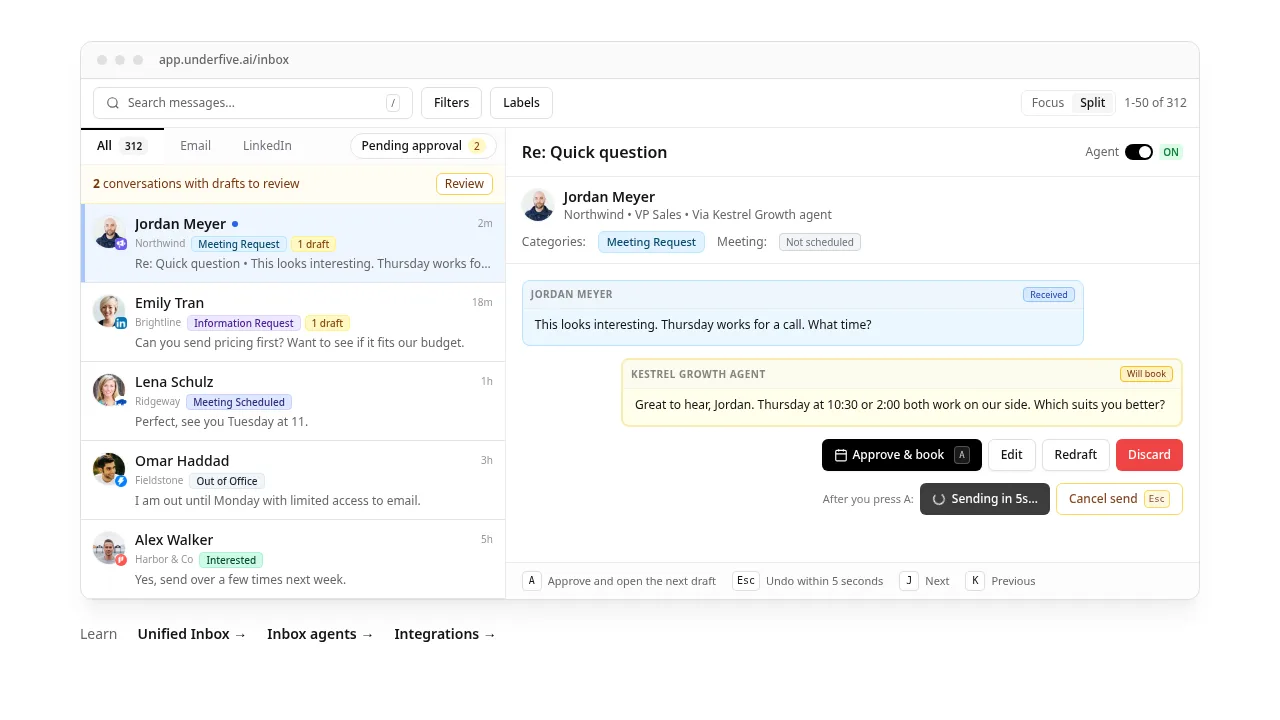
Task: Click the '1 draft' badge on Emily Tran
Action: click(x=327, y=323)
